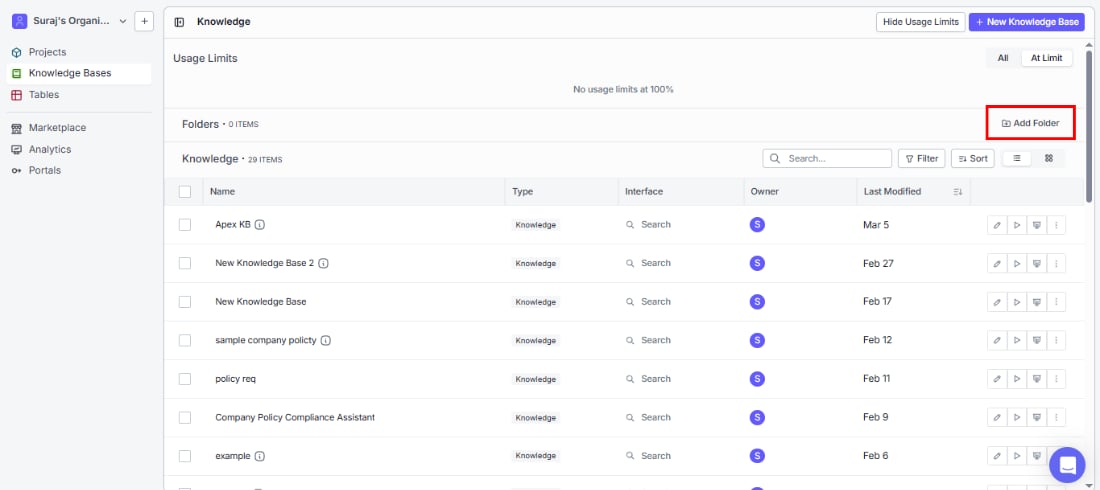This screenshot has width=1100, height=490.
Task: Click the run play icon for Apex KB
Action: point(1017,225)
